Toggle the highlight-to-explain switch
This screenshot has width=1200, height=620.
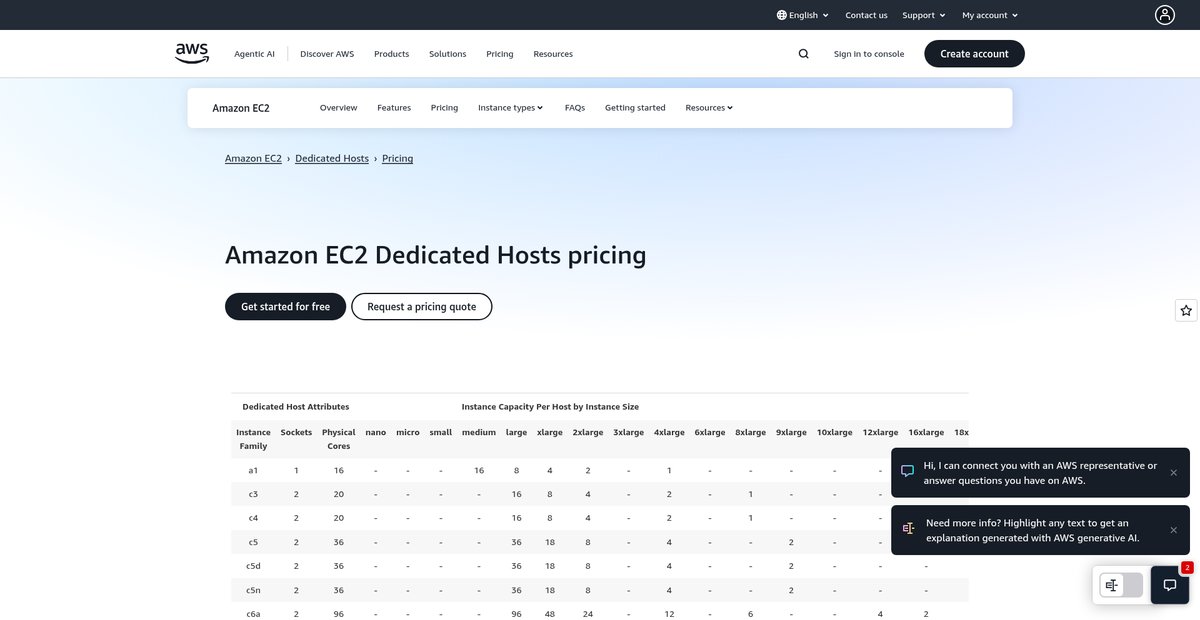coord(1121,585)
